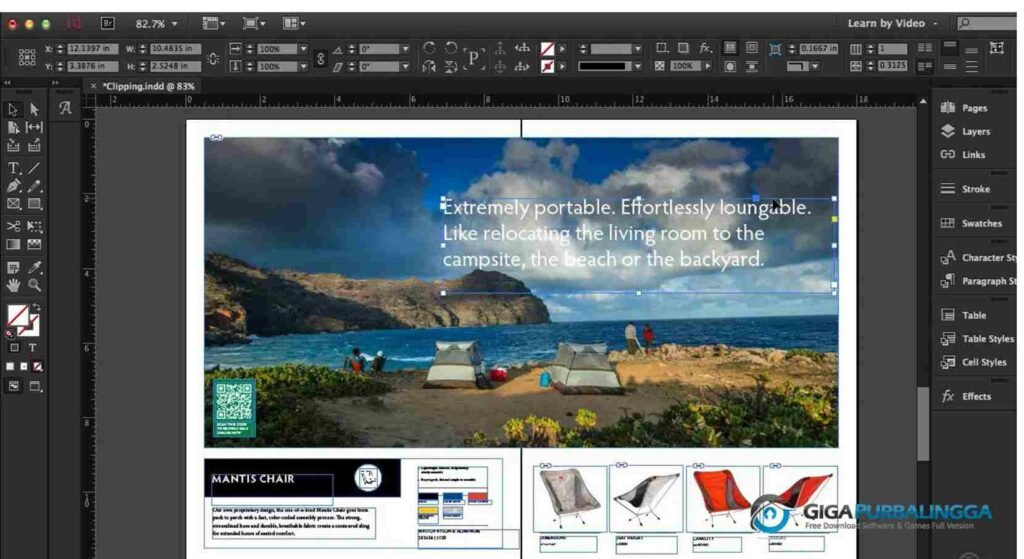Click the flip horizontal icon
This screenshot has height=559, width=1024.
[428, 66]
